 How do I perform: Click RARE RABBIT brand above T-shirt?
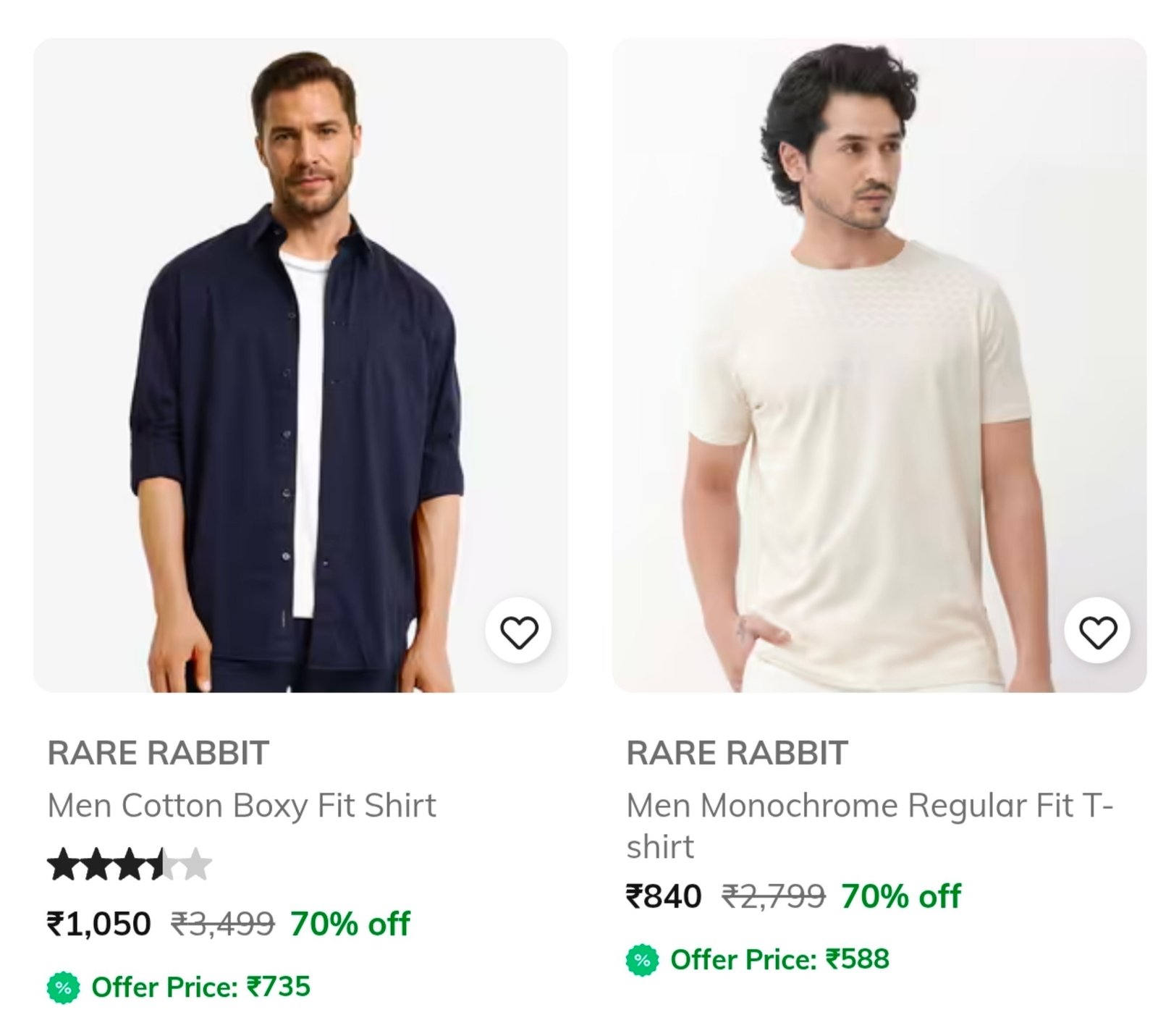(x=737, y=753)
